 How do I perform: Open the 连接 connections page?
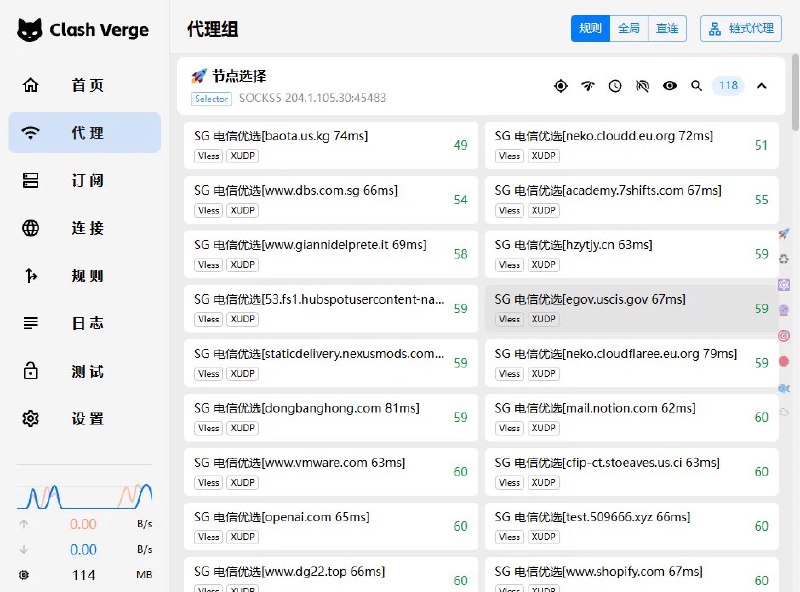click(x=85, y=228)
